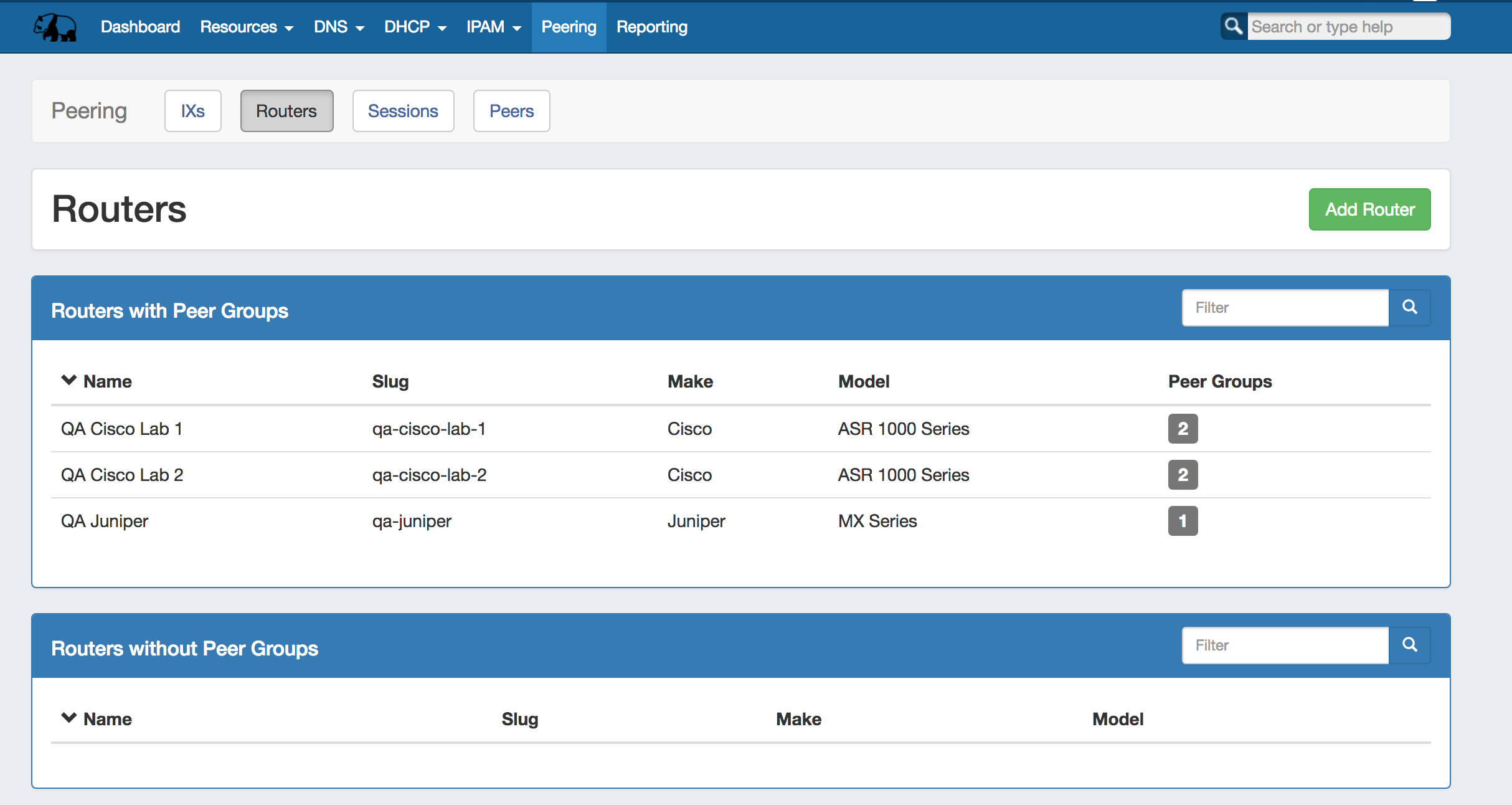The height and width of the screenshot is (805, 1512).
Task: Click Name sort chevron in second table
Action: click(69, 718)
